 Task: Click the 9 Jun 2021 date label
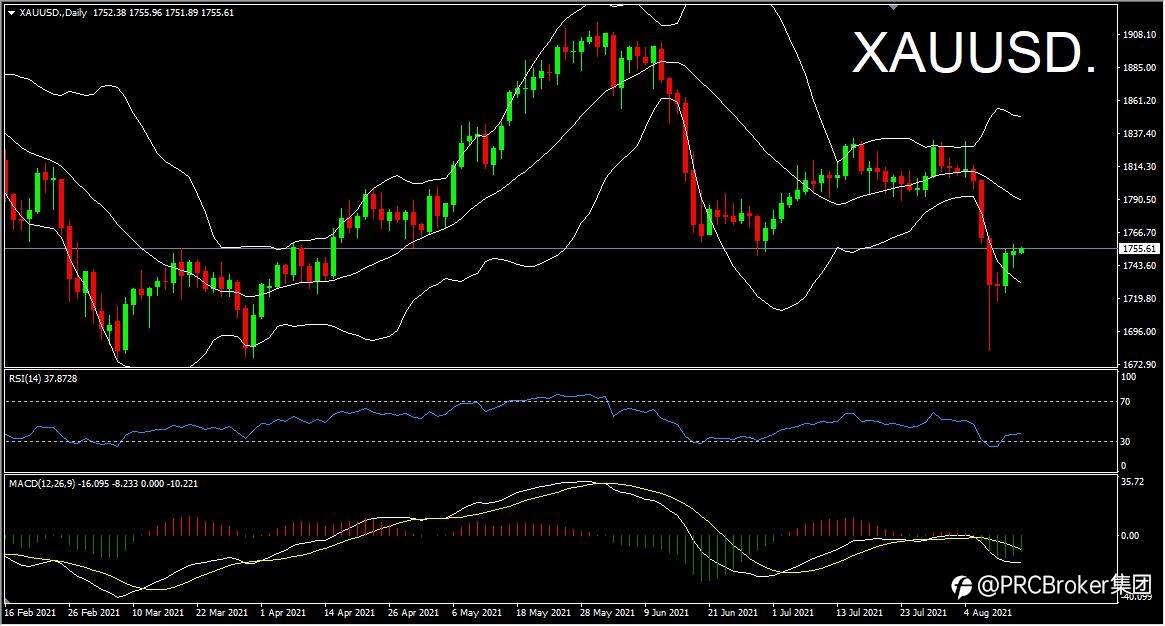[666, 613]
